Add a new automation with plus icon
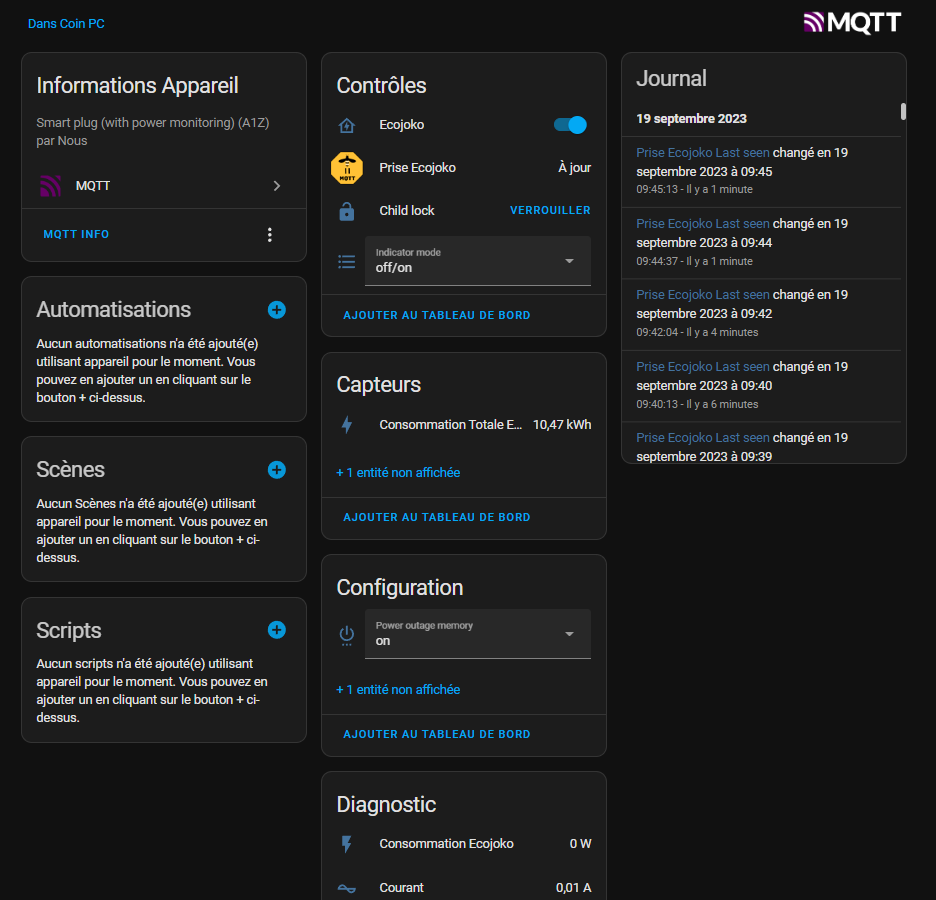The height and width of the screenshot is (900, 936). [276, 310]
